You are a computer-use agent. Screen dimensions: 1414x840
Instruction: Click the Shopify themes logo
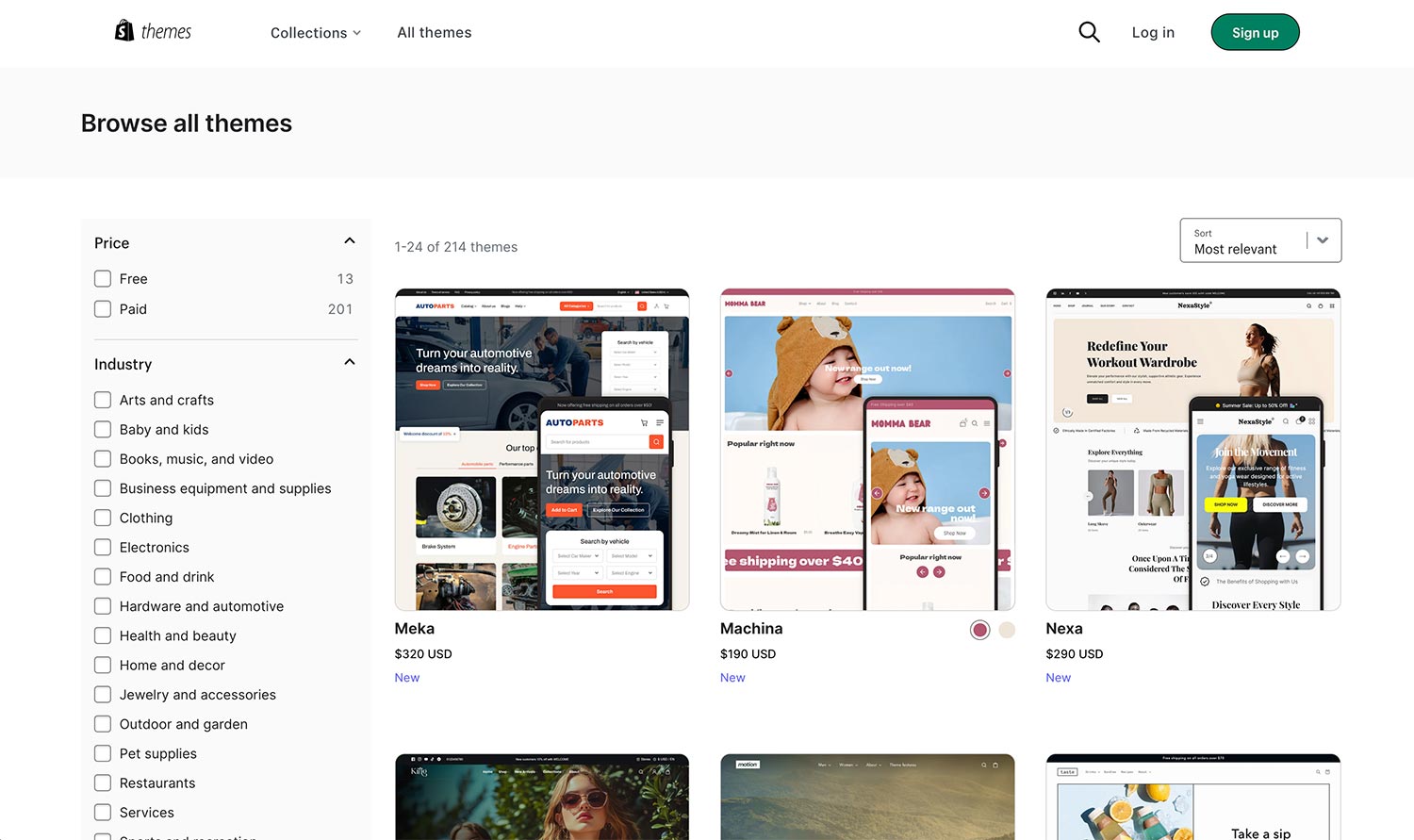[153, 31]
